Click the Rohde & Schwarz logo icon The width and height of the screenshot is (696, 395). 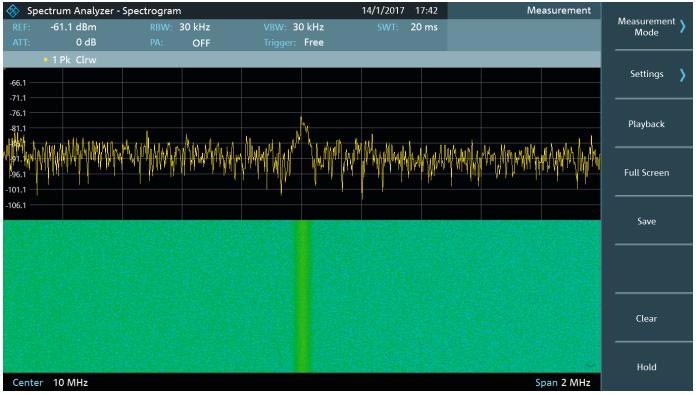coord(14,10)
